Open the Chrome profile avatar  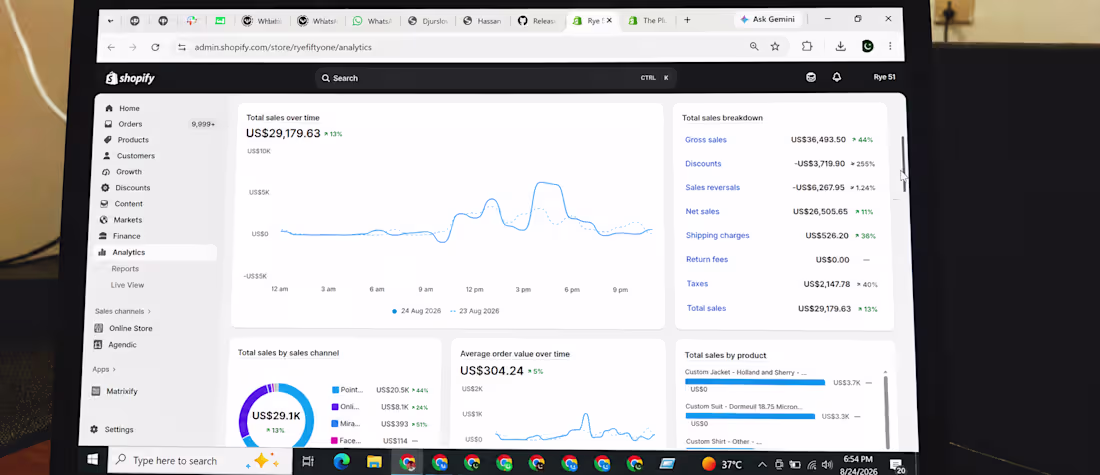point(868,46)
